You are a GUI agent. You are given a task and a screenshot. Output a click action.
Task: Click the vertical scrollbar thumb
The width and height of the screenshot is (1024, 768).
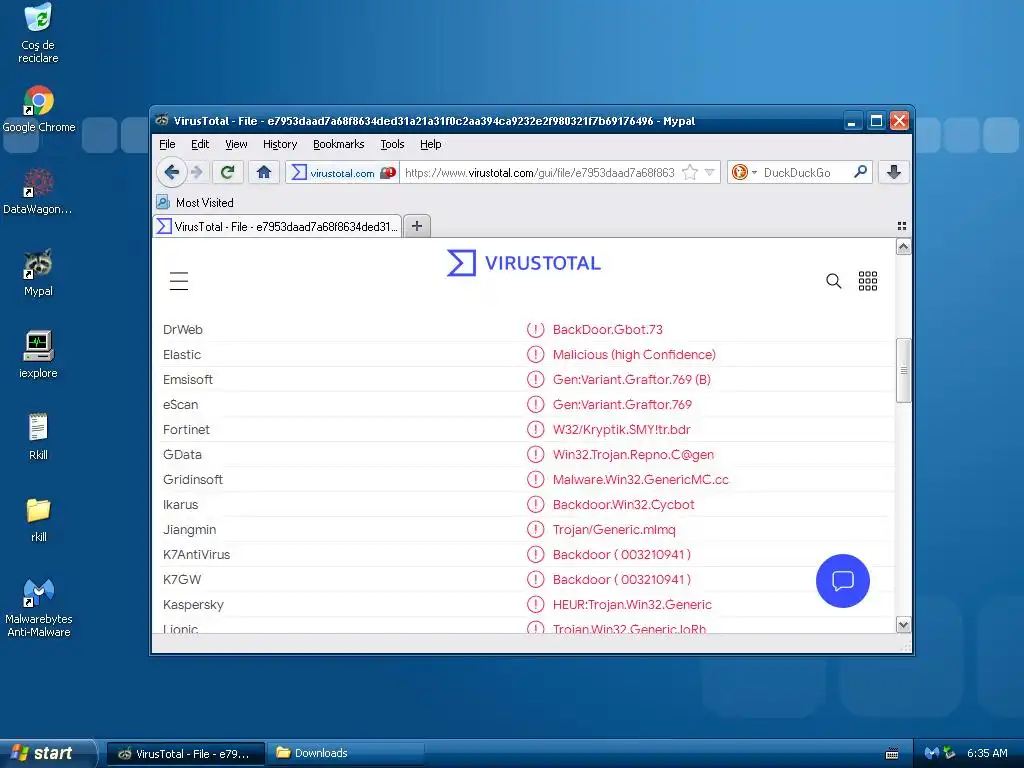903,370
